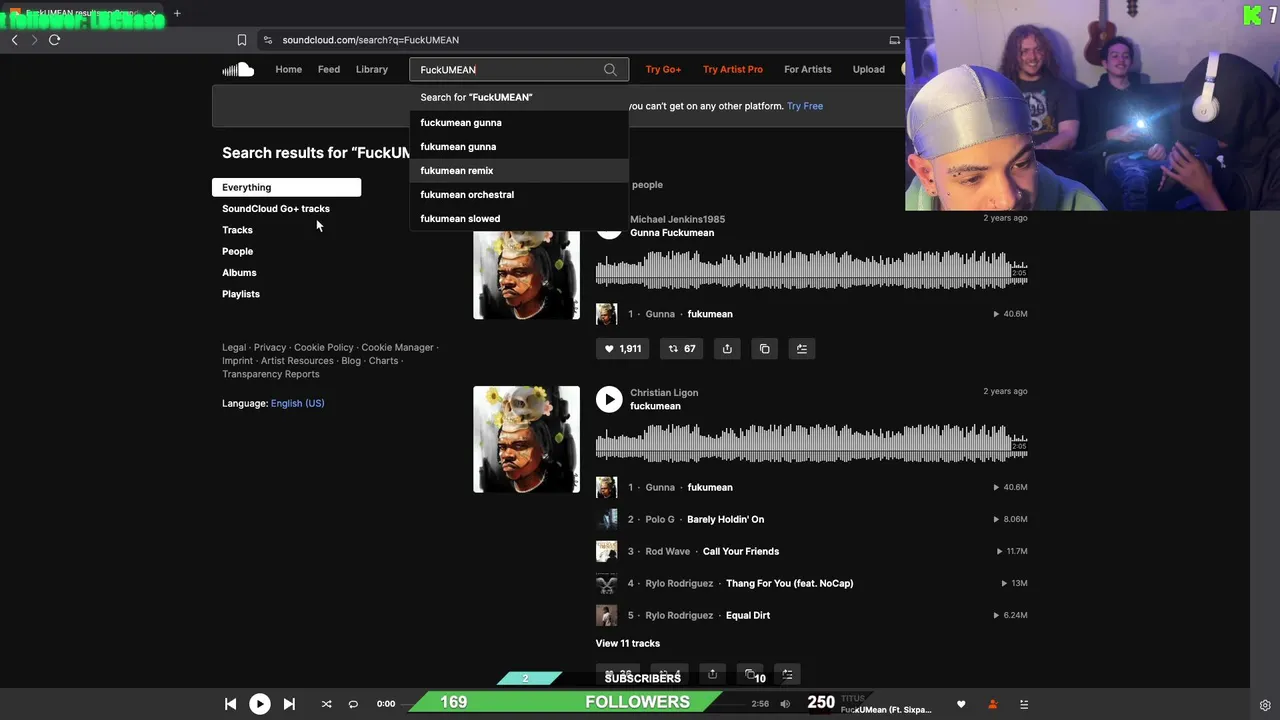The image size is (1280, 720).
Task: Open the Home page
Action: coord(289,70)
